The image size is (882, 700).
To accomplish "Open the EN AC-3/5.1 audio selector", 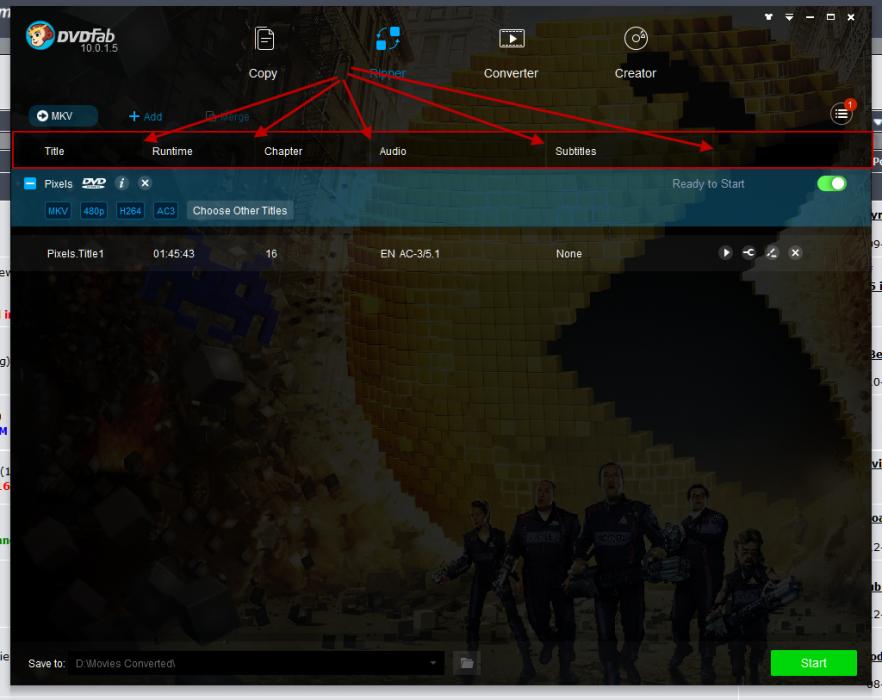I will [x=410, y=254].
